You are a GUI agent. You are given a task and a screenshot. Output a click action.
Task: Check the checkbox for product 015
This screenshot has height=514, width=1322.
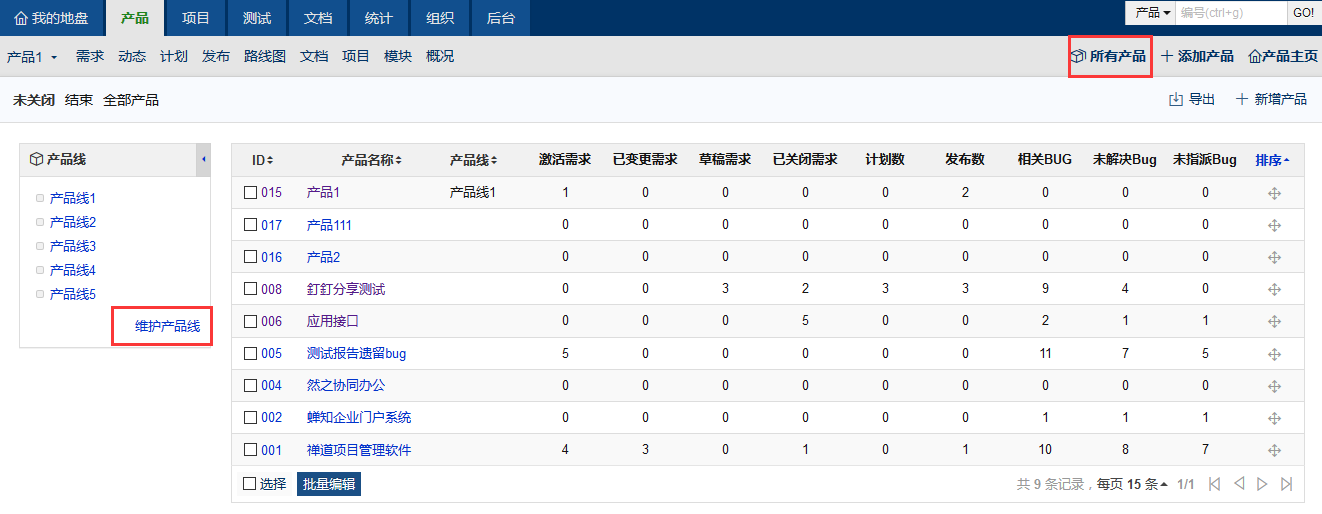coord(250,193)
